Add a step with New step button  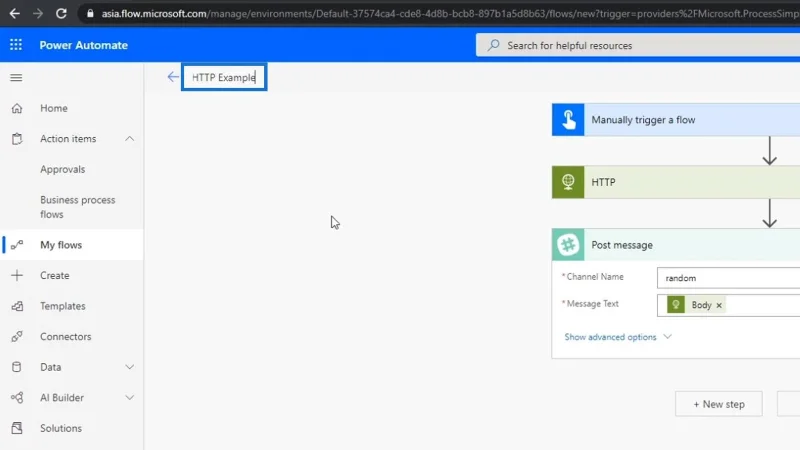click(x=718, y=404)
